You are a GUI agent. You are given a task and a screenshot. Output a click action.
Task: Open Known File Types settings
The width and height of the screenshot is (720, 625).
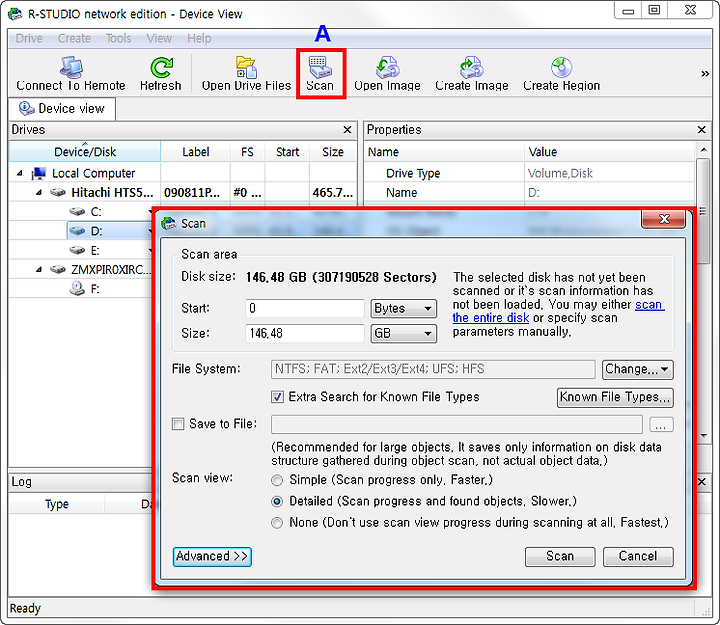(615, 397)
